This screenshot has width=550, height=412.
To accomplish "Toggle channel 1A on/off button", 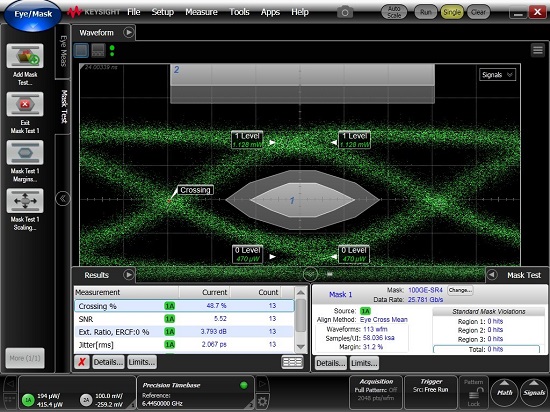I will point(28,400).
